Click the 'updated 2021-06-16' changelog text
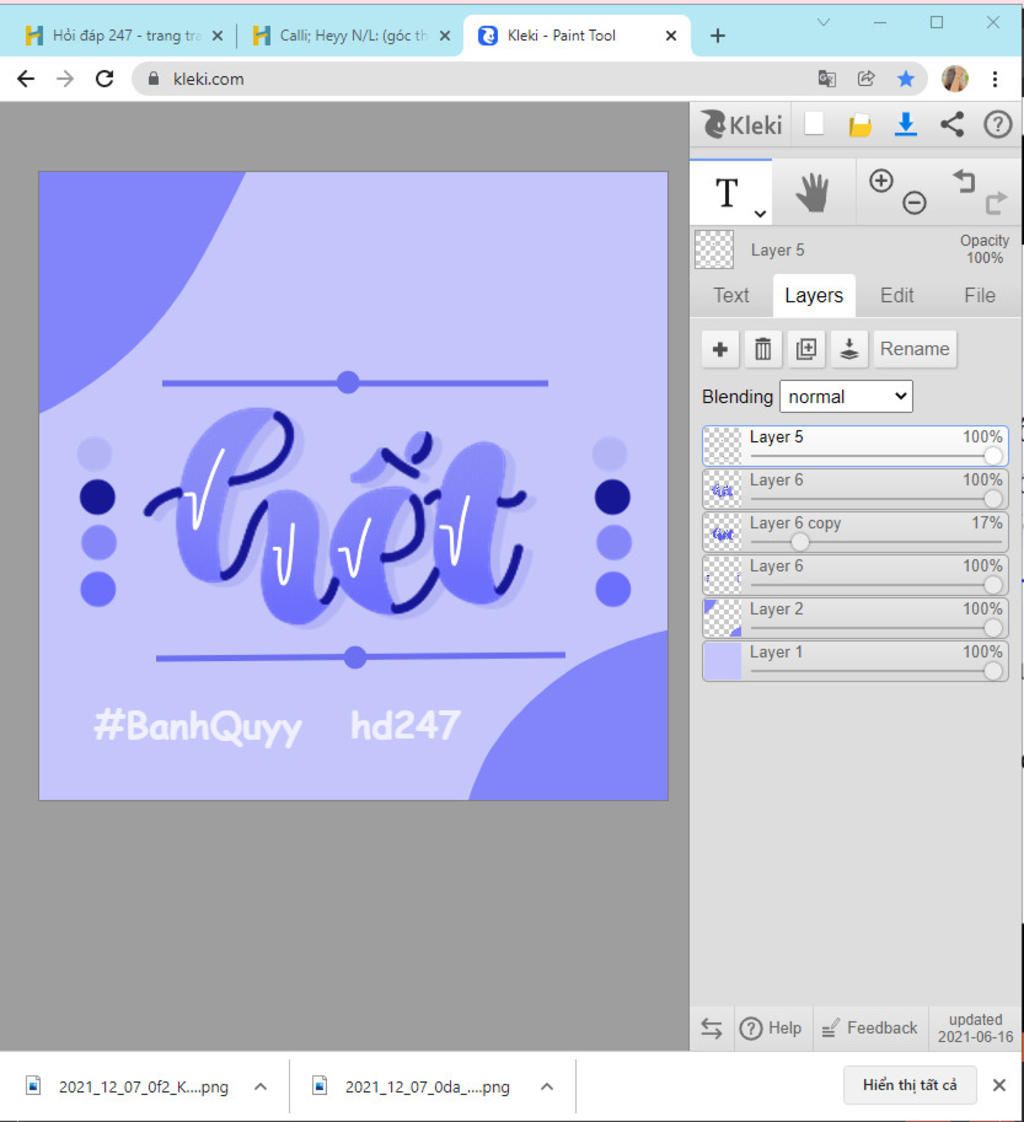 [975, 1028]
